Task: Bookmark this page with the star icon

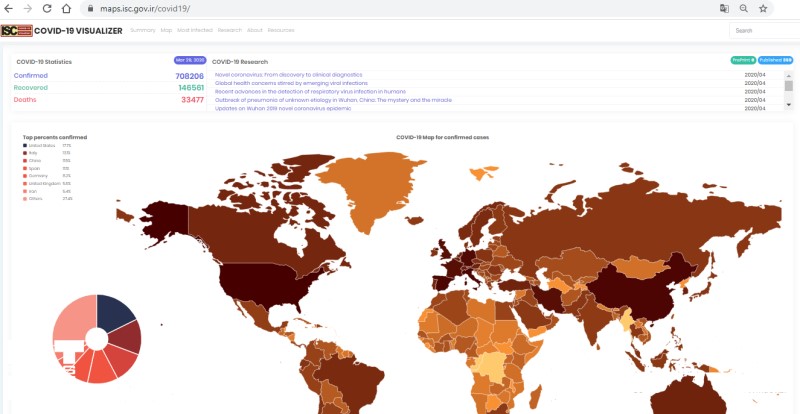Action: pyautogui.click(x=763, y=8)
